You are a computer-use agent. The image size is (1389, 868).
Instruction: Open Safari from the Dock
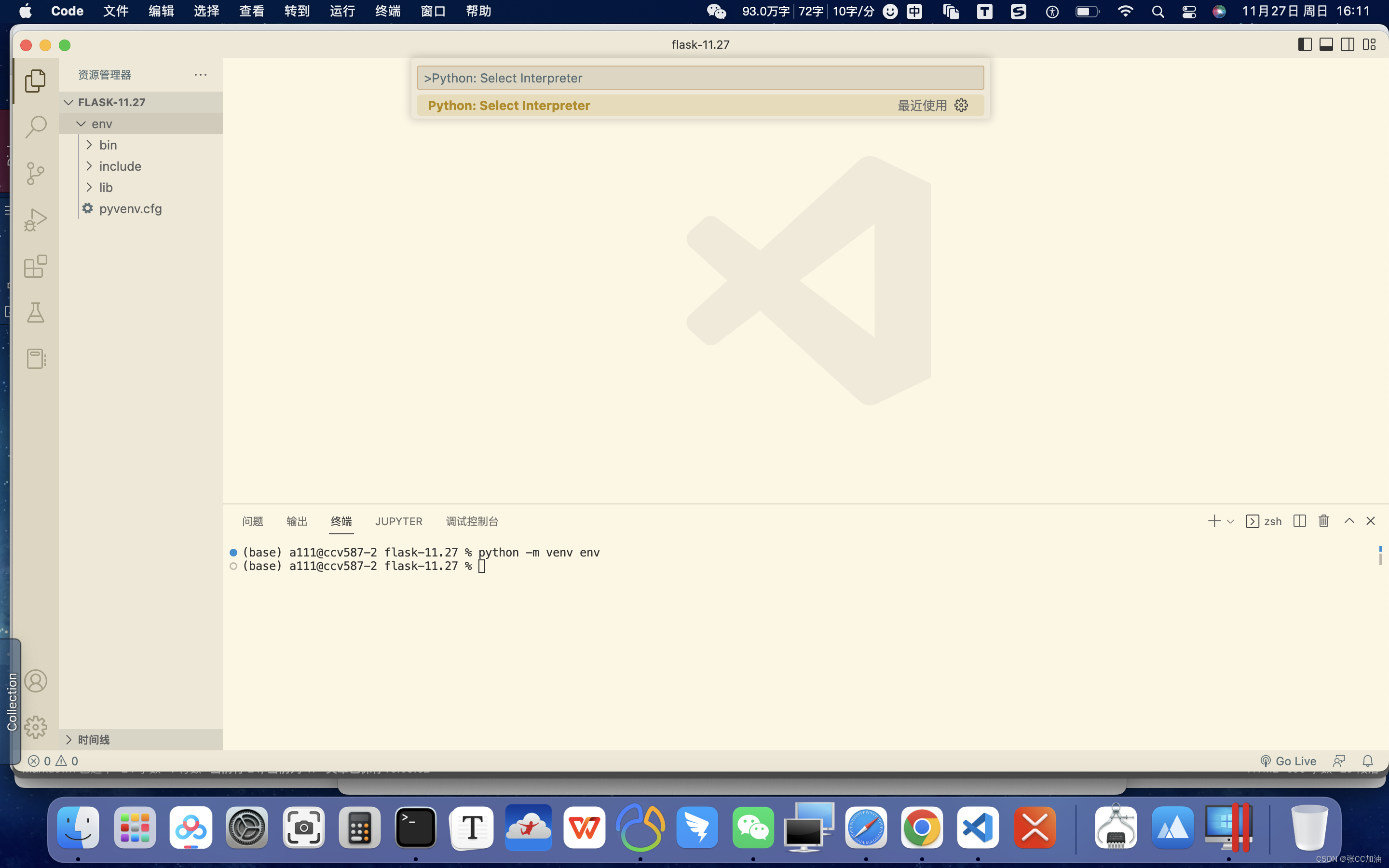866,827
